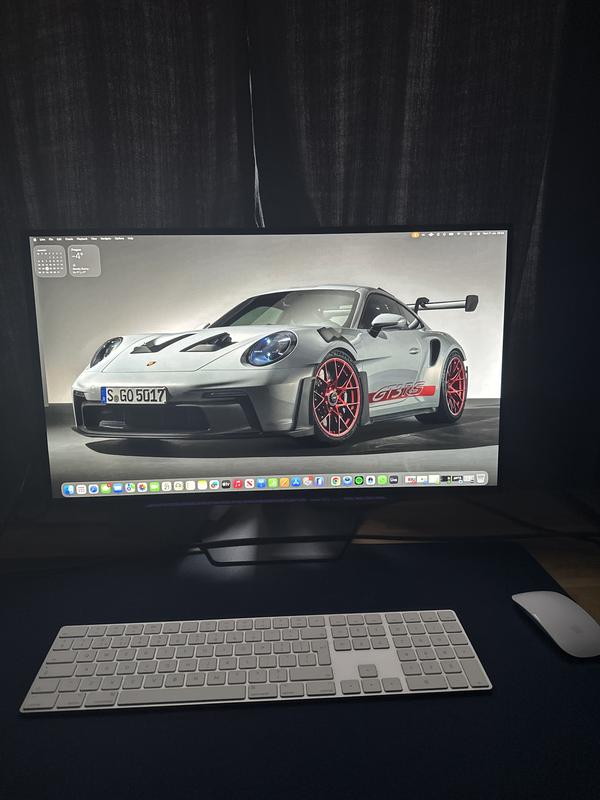The width and height of the screenshot is (600, 800).
Task: Open Keynote from the Dock
Action: click(x=261, y=483)
